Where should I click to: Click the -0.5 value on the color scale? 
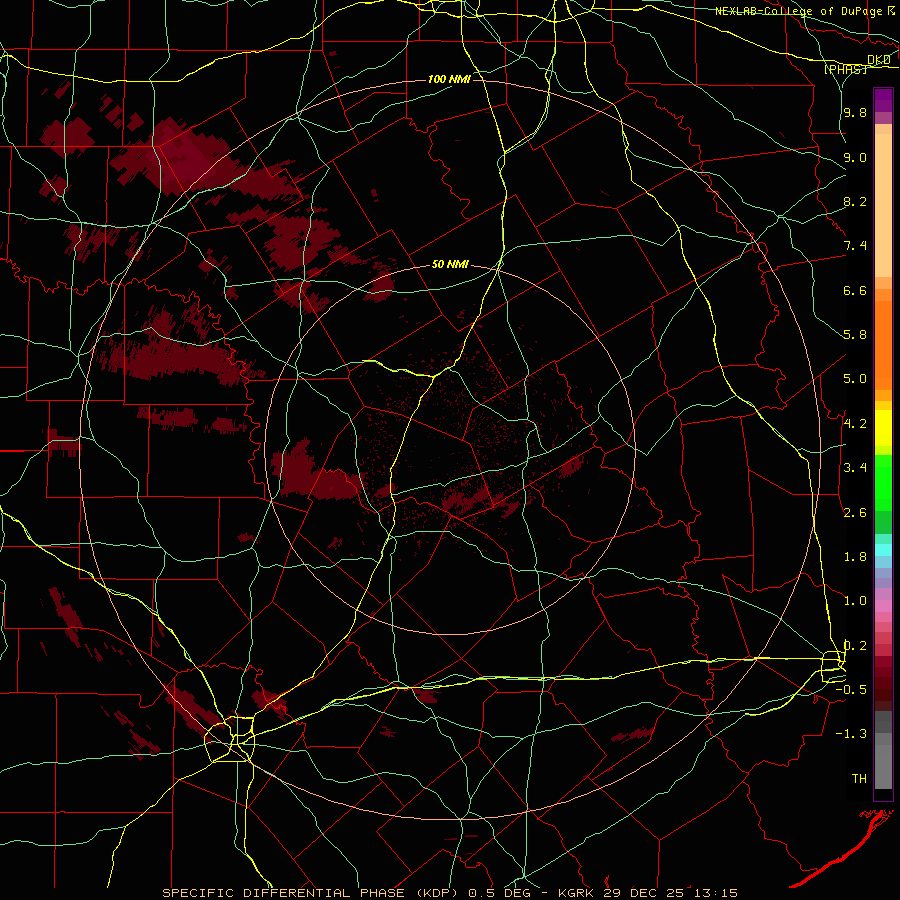click(851, 690)
